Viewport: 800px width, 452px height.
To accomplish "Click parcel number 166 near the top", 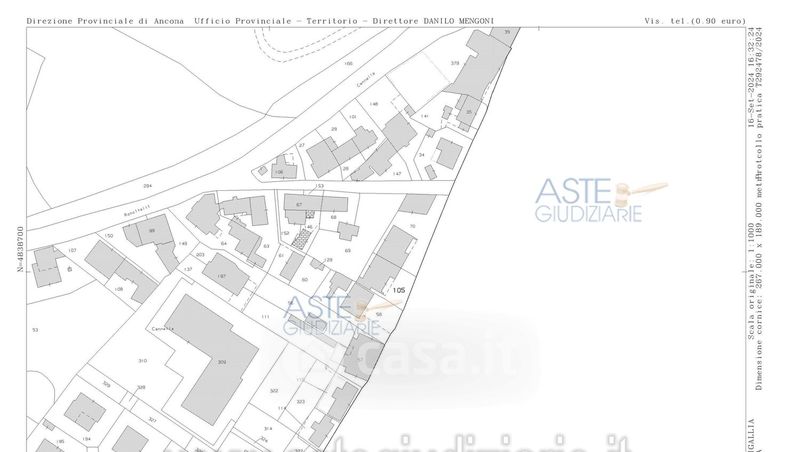I will [348, 64].
